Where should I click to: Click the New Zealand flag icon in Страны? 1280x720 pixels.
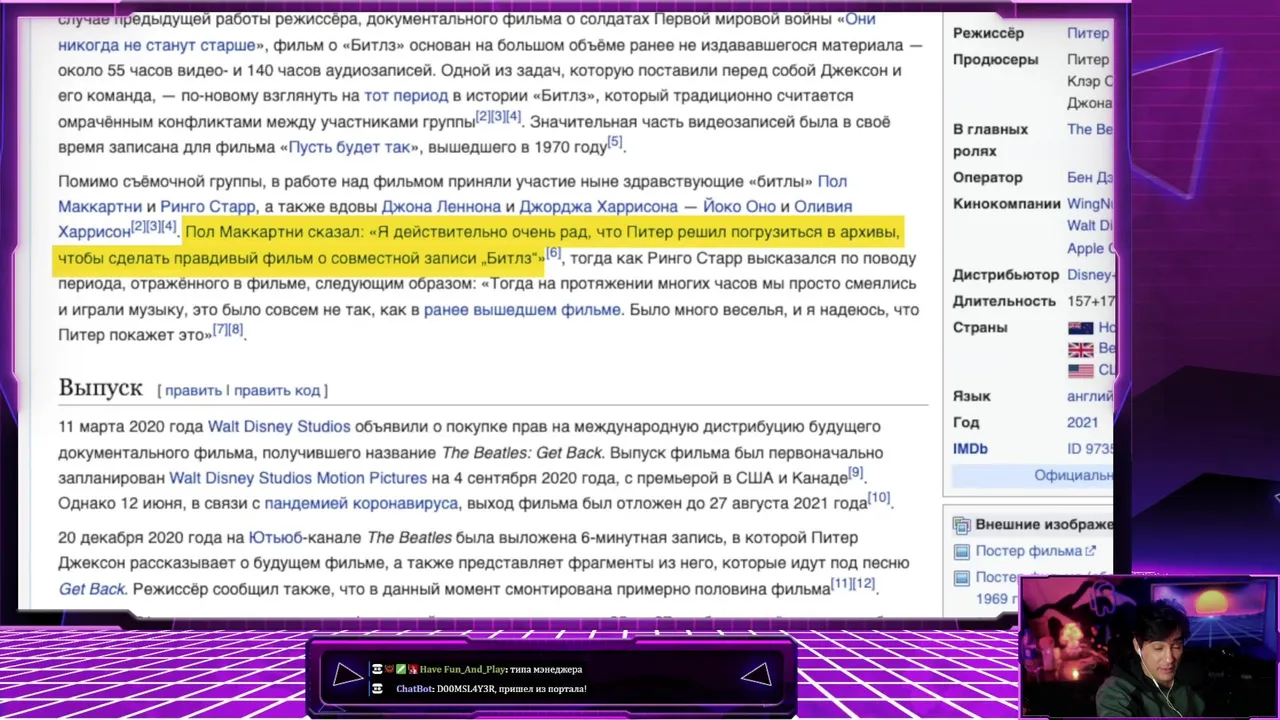(1080, 328)
